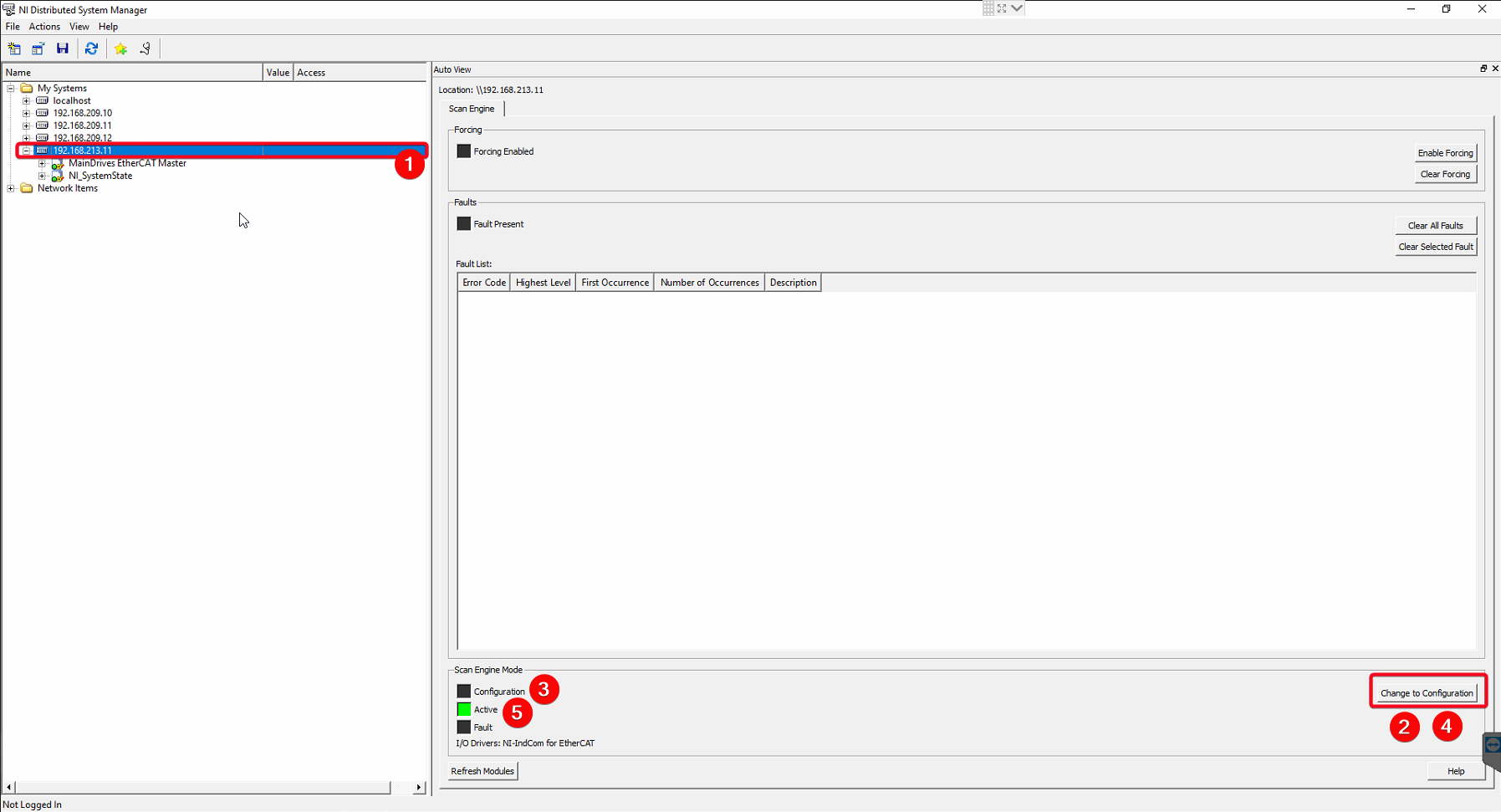The image size is (1501, 812).
Task: Open the File menu
Action: [13, 27]
